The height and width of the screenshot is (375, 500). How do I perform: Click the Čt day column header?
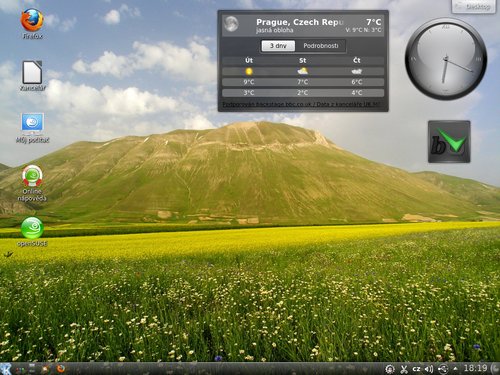click(357, 60)
